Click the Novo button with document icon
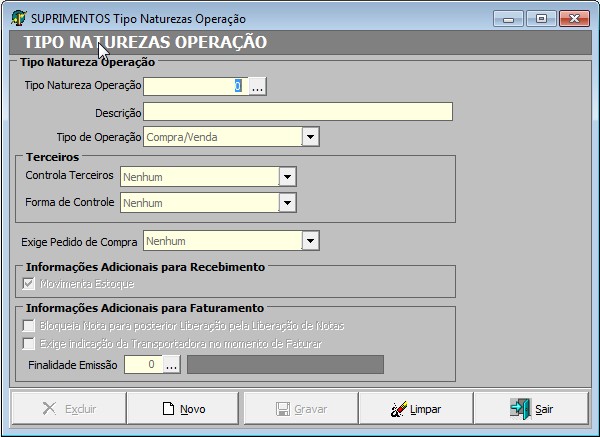 [184, 409]
